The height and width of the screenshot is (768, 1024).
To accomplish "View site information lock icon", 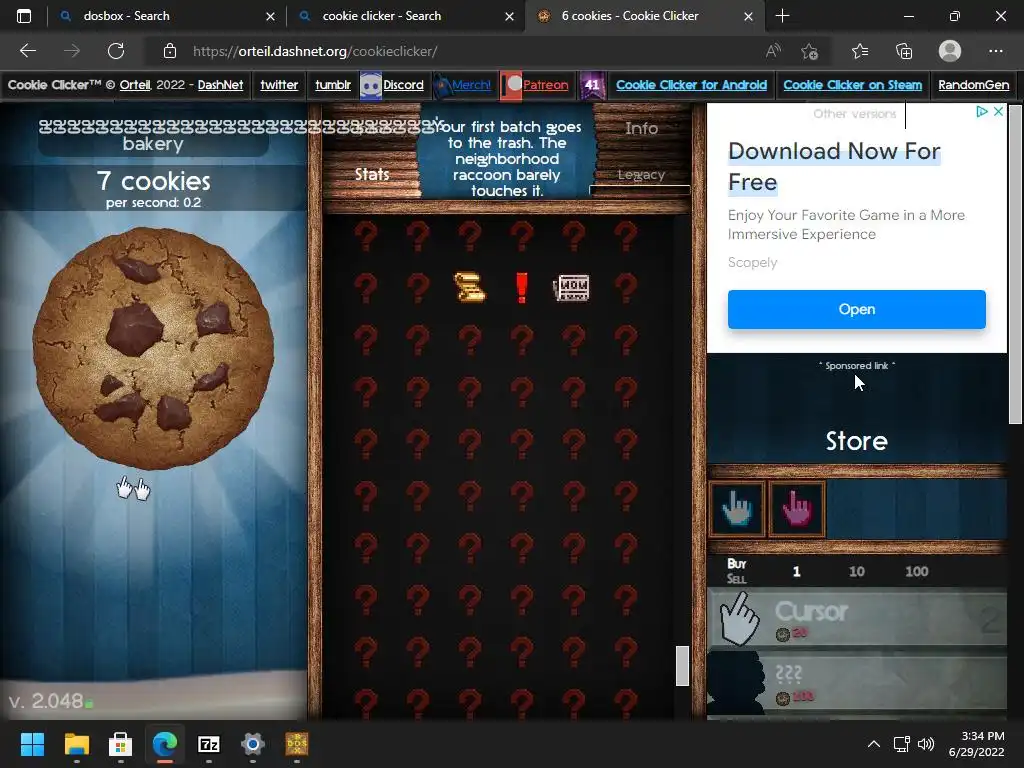I will 170,51.
